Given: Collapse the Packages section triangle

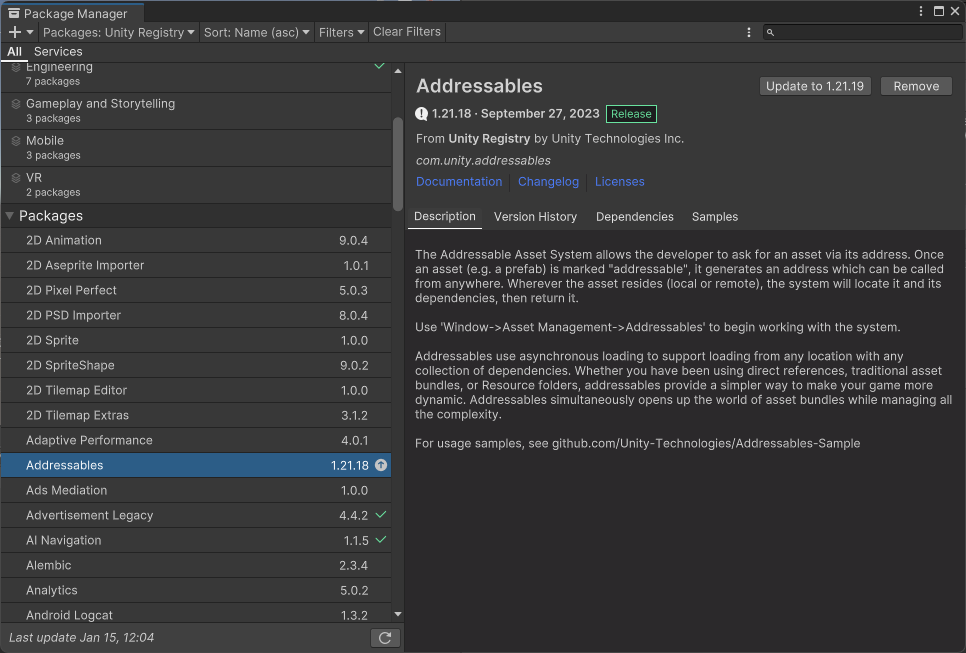Looking at the screenshot, I should coord(10,216).
